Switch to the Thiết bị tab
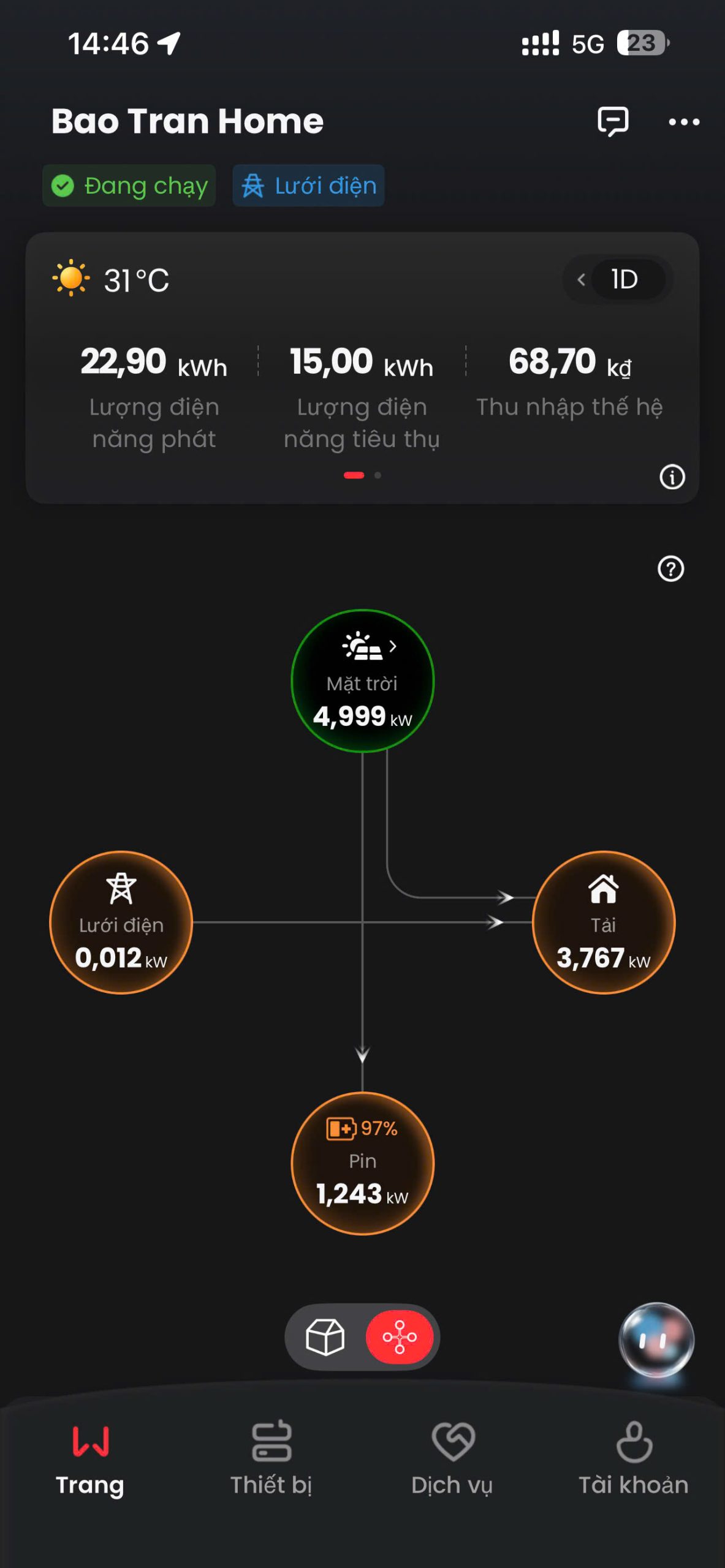725x1568 pixels. [x=271, y=1458]
